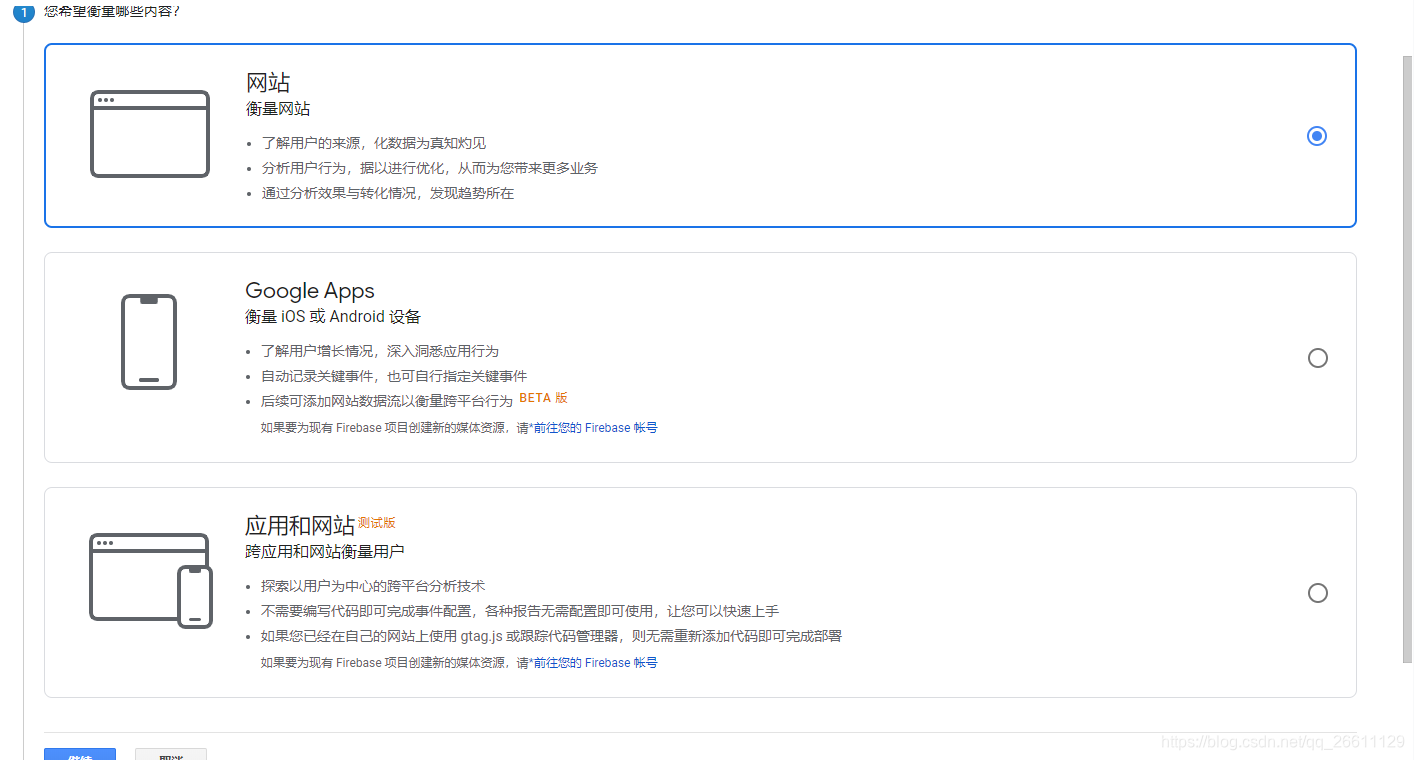The image size is (1414, 760).
Task: Click the browser-and-phone icon for 应用和网站
Action: point(151,580)
